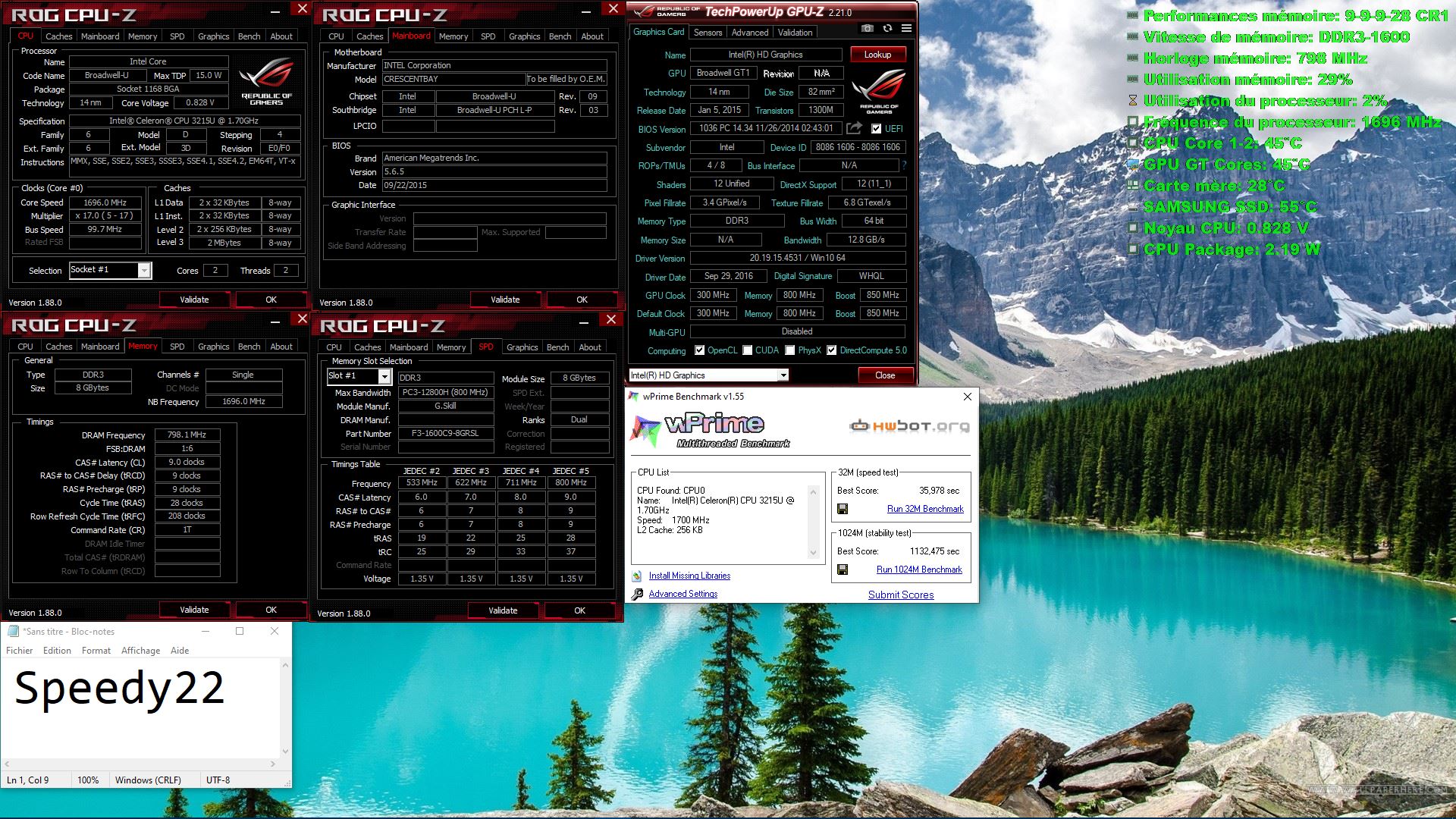Switch to the Sensors tab in GPU-Z
Viewport: 1456px width, 819px height.
tap(708, 33)
